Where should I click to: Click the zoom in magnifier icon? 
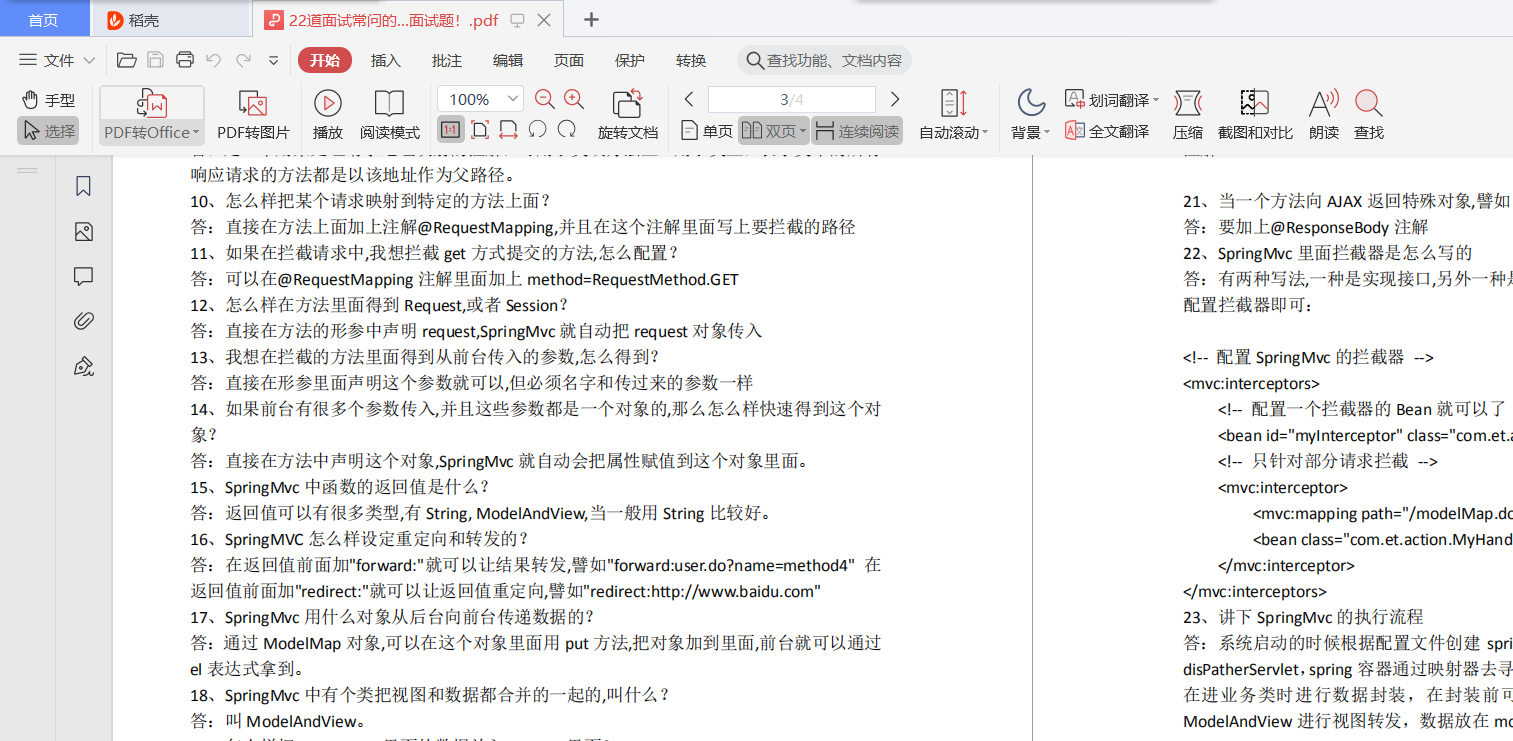pyautogui.click(x=574, y=99)
